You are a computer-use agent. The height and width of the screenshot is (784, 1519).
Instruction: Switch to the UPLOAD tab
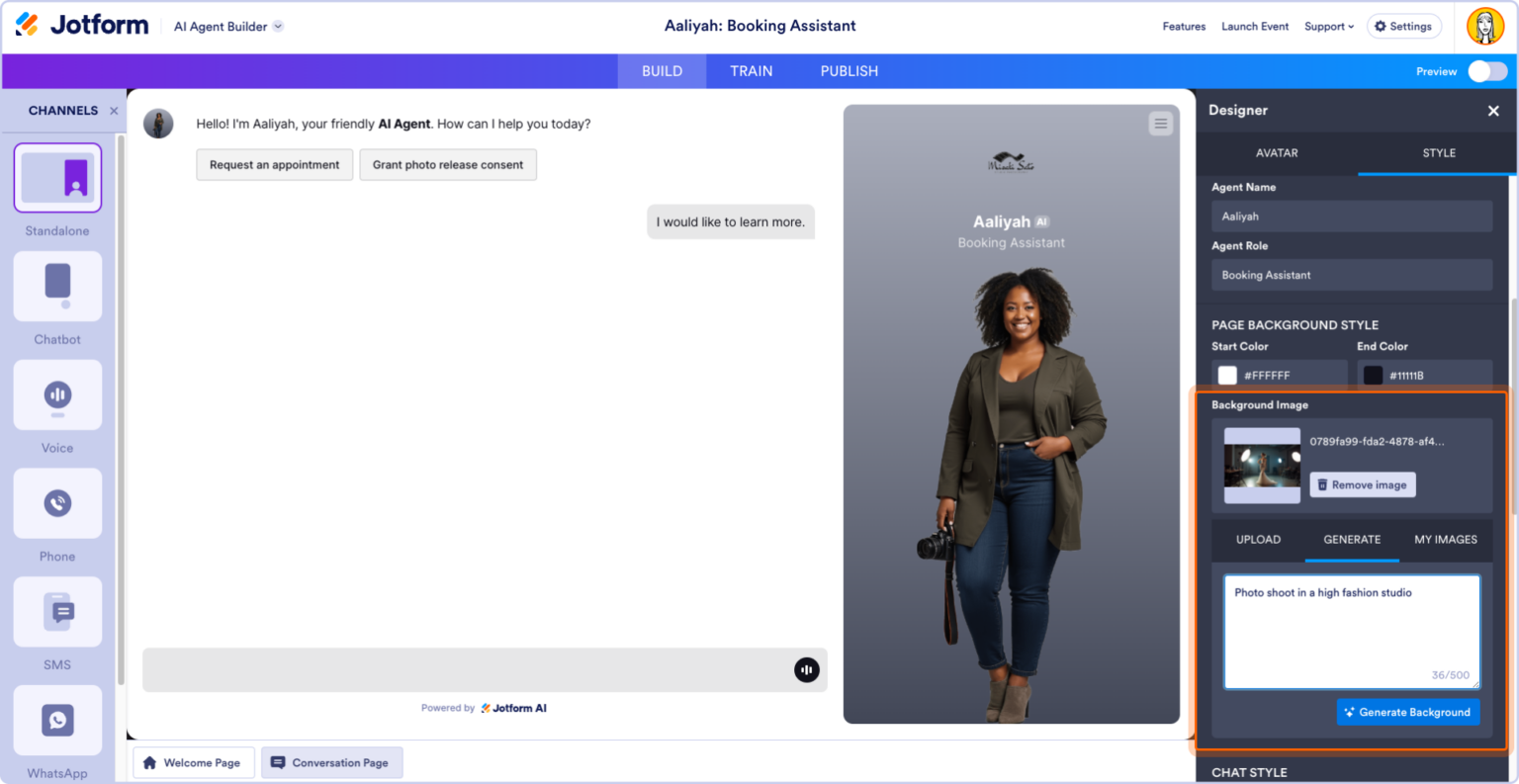[x=1257, y=540]
